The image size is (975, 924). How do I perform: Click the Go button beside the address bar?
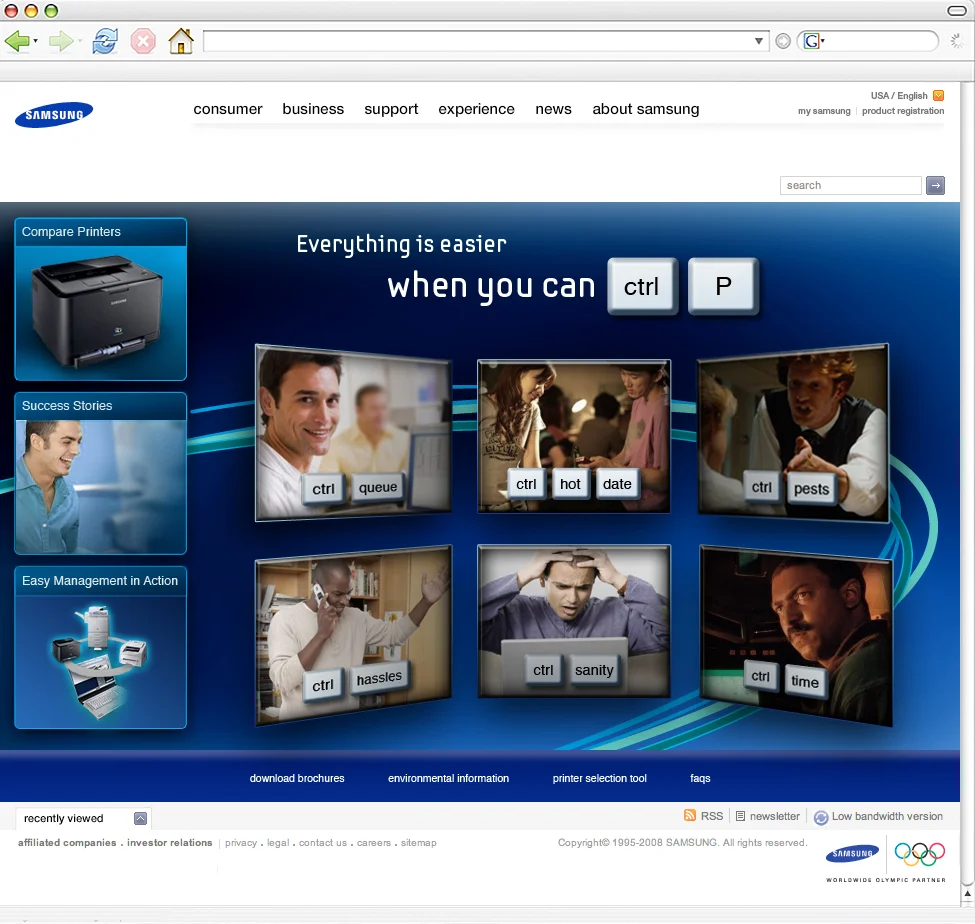783,41
